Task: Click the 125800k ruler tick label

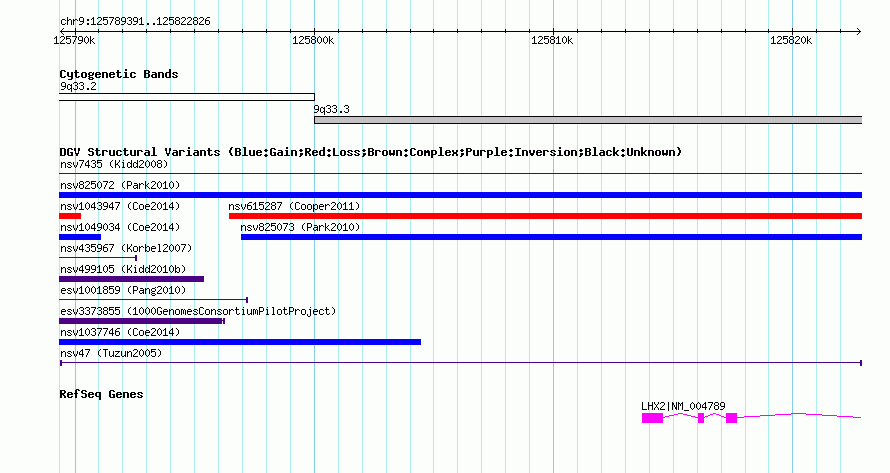Action: click(x=313, y=40)
